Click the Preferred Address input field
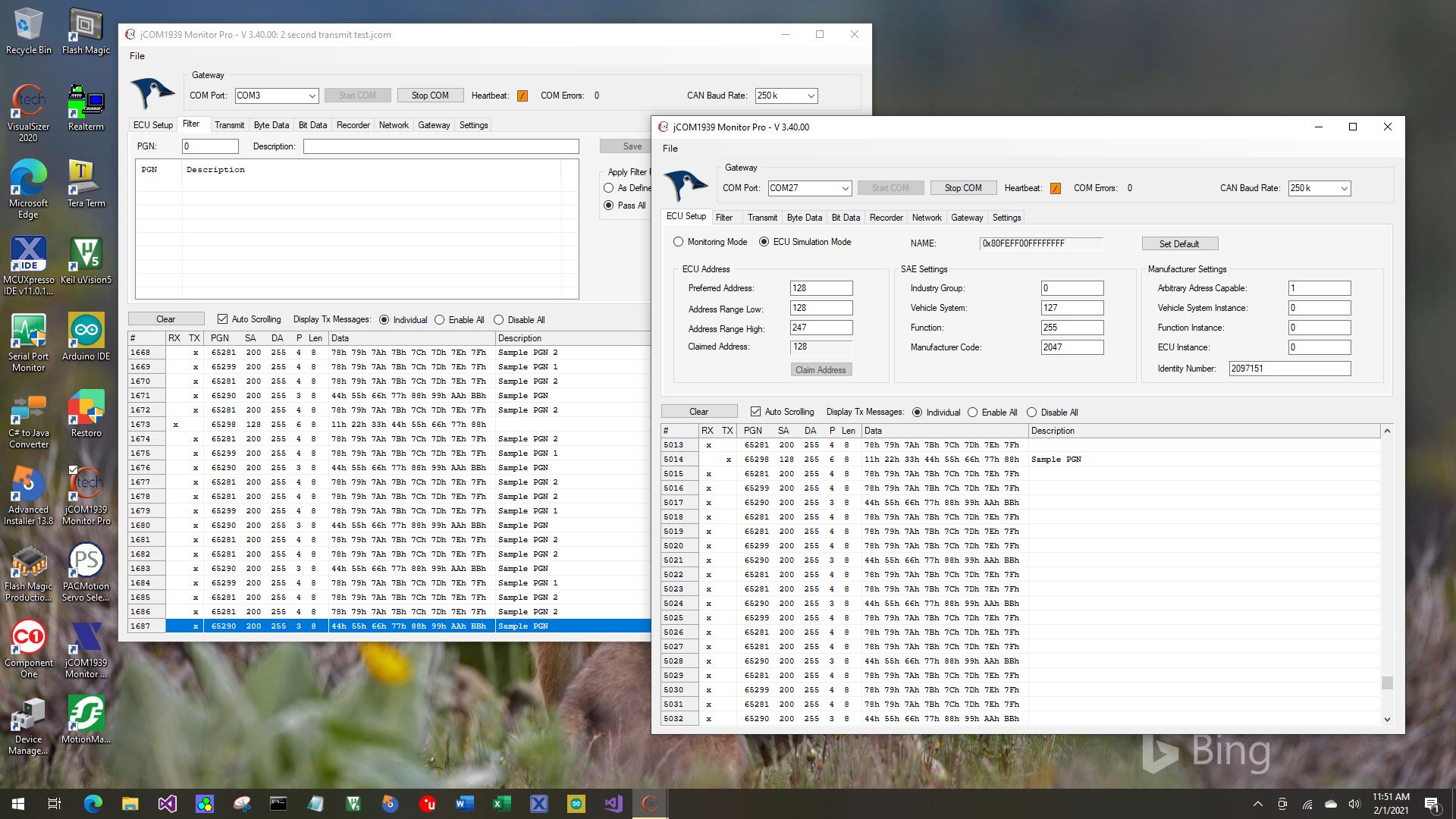Viewport: 1456px width, 819px height. [x=821, y=288]
